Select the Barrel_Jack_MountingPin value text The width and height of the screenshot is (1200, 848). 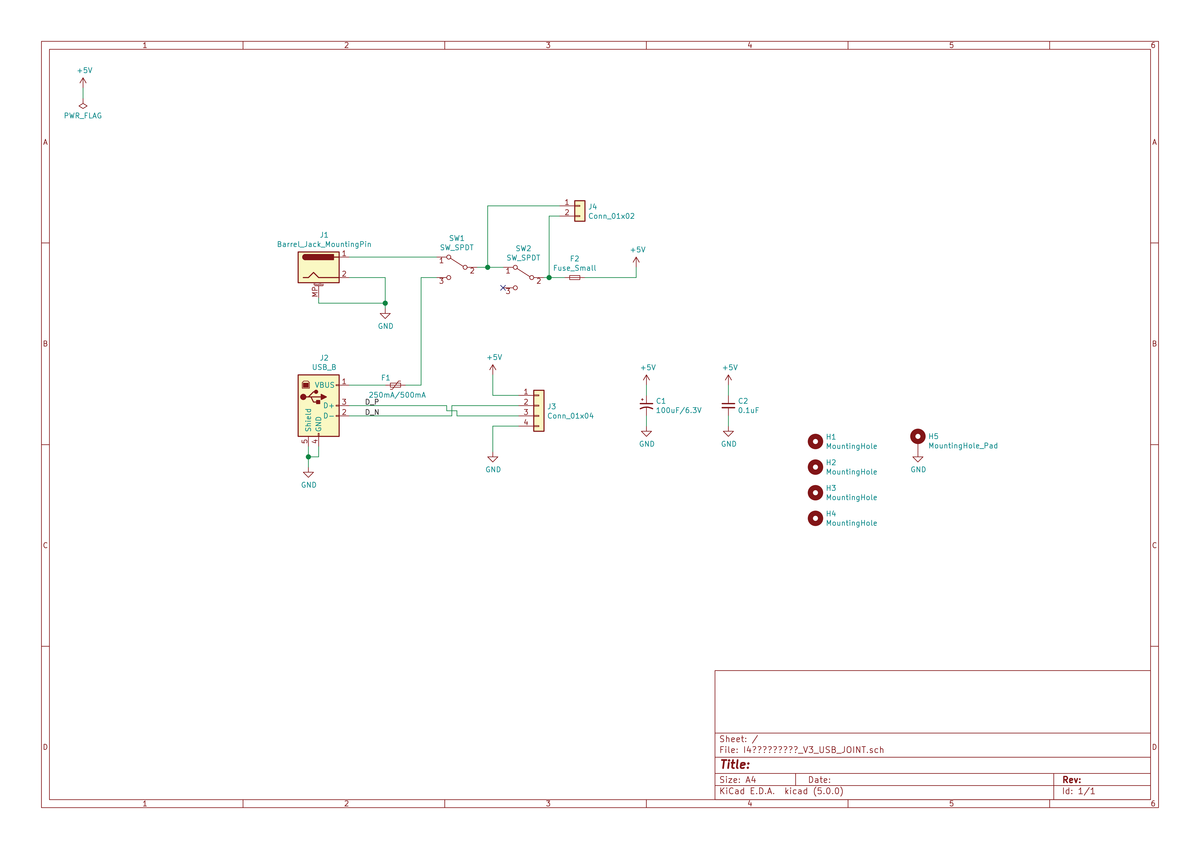tap(324, 244)
